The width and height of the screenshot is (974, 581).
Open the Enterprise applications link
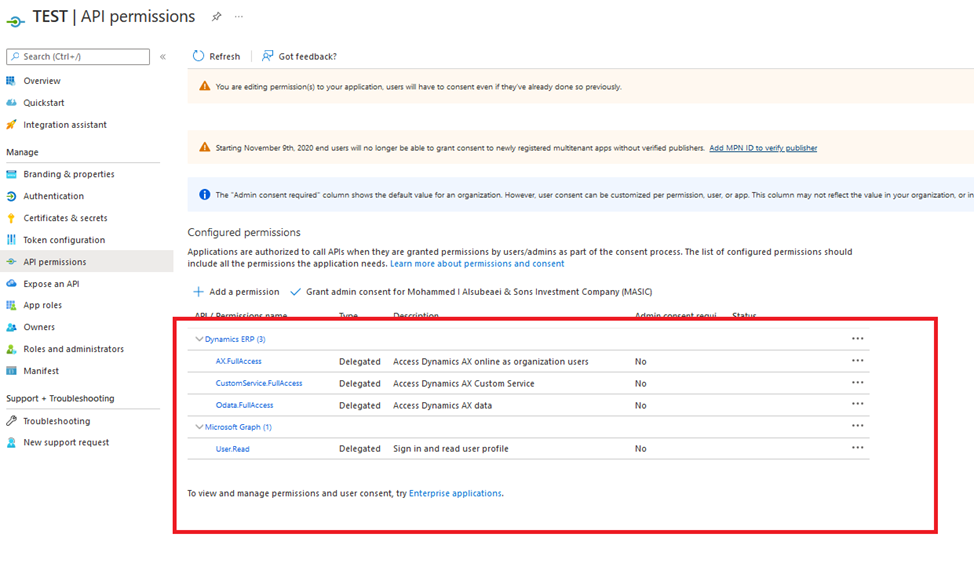click(455, 493)
